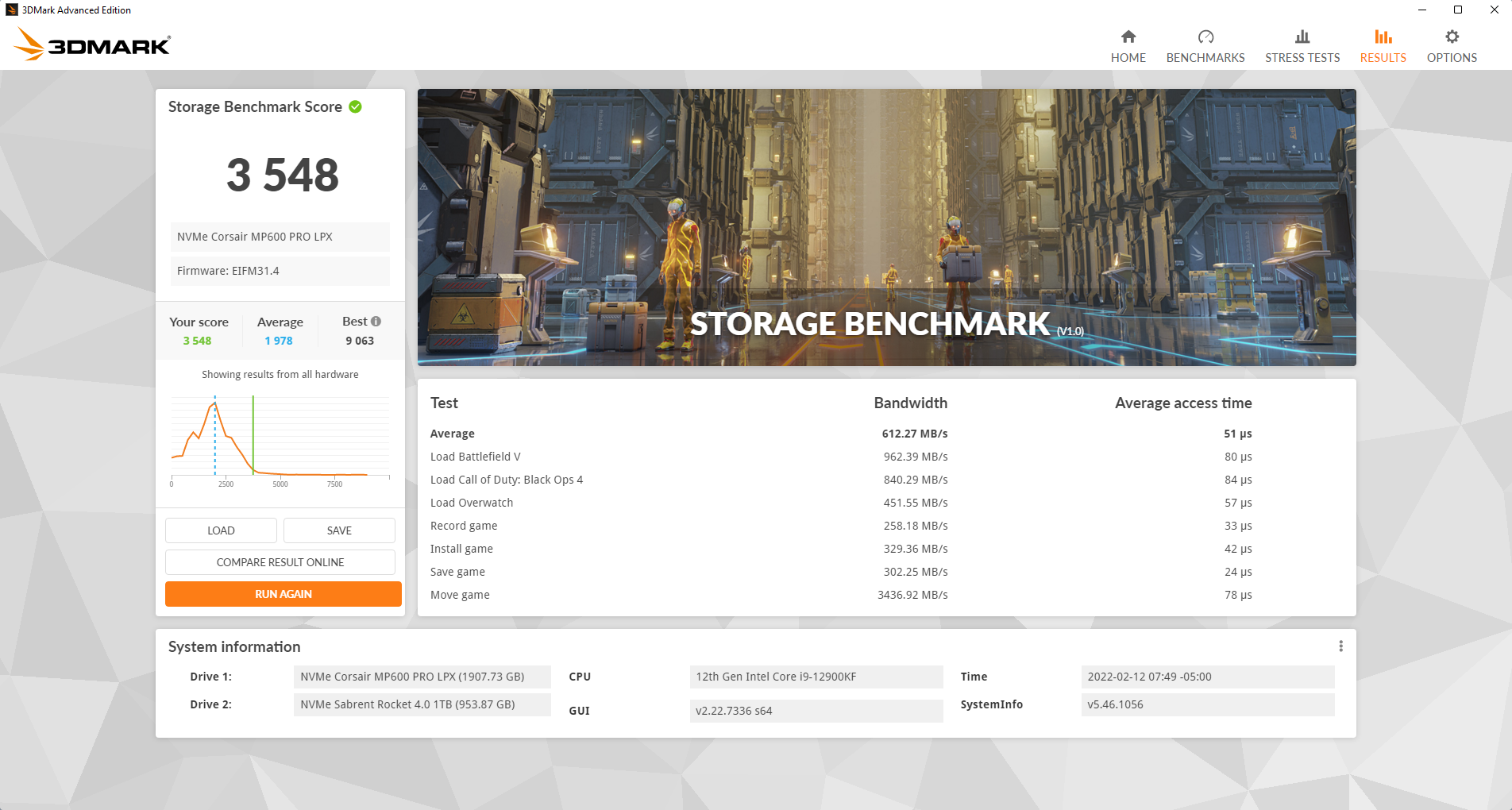Open the Options gear icon
Image resolution: width=1512 pixels, height=810 pixels.
pyautogui.click(x=1451, y=37)
